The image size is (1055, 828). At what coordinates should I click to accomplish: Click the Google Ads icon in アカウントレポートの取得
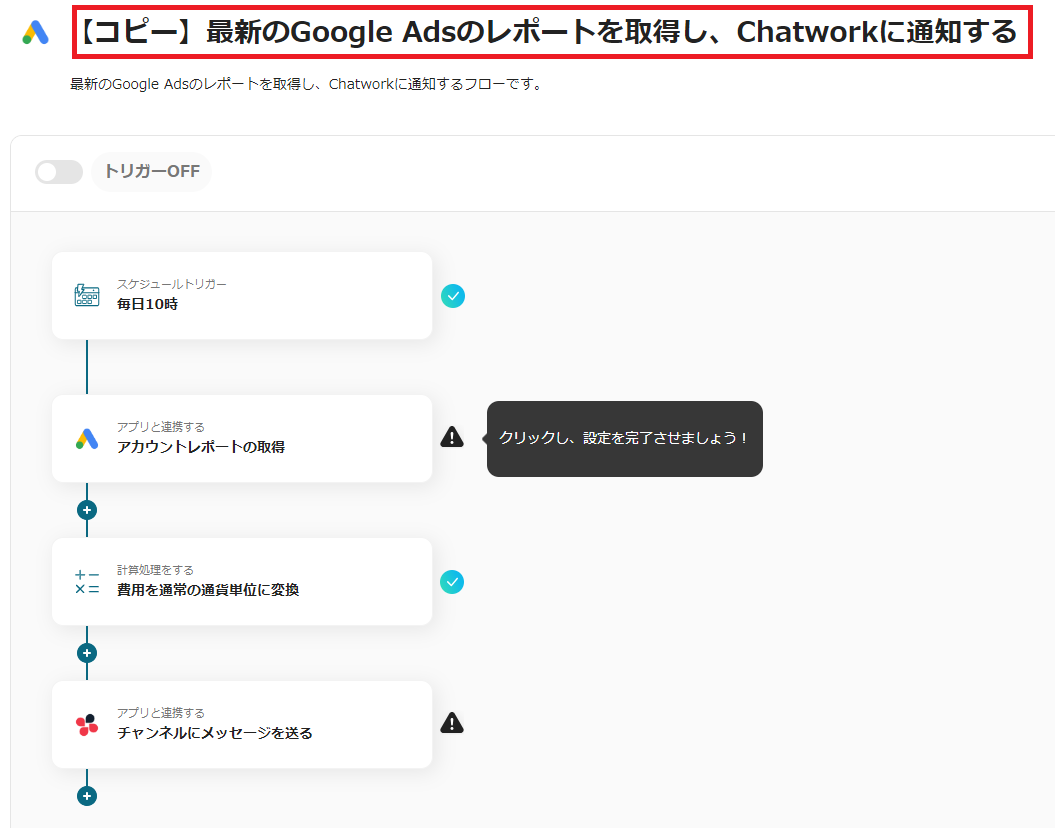pos(87,439)
